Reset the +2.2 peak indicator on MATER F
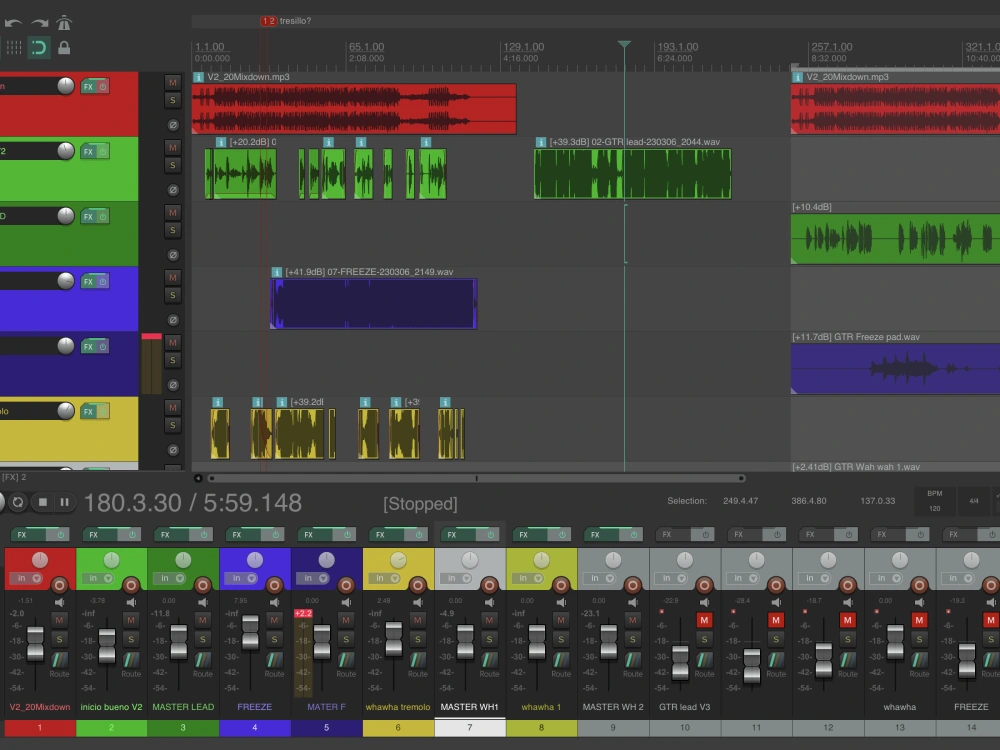This screenshot has height=750, width=1000. pos(303,614)
